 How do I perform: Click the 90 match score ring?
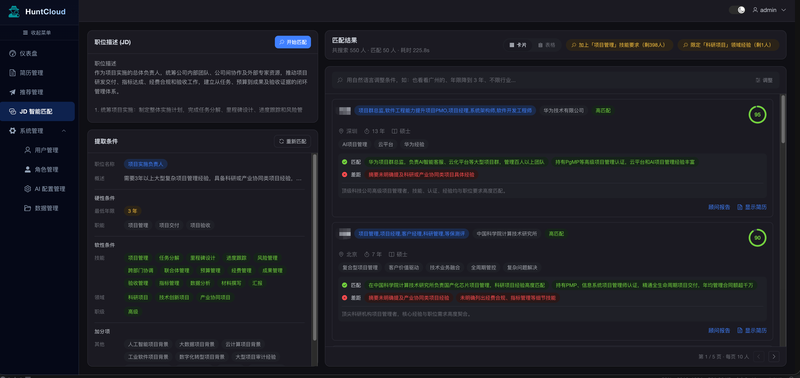click(x=757, y=238)
